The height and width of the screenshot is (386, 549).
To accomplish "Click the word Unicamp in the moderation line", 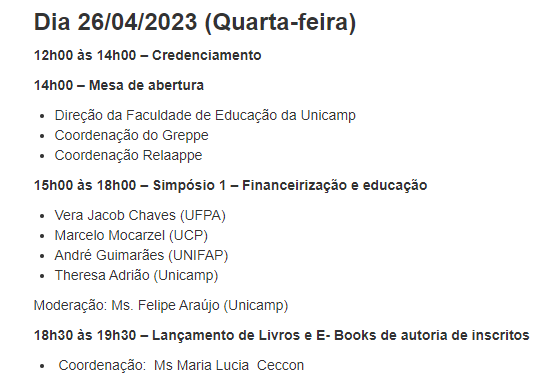I will (257, 305).
